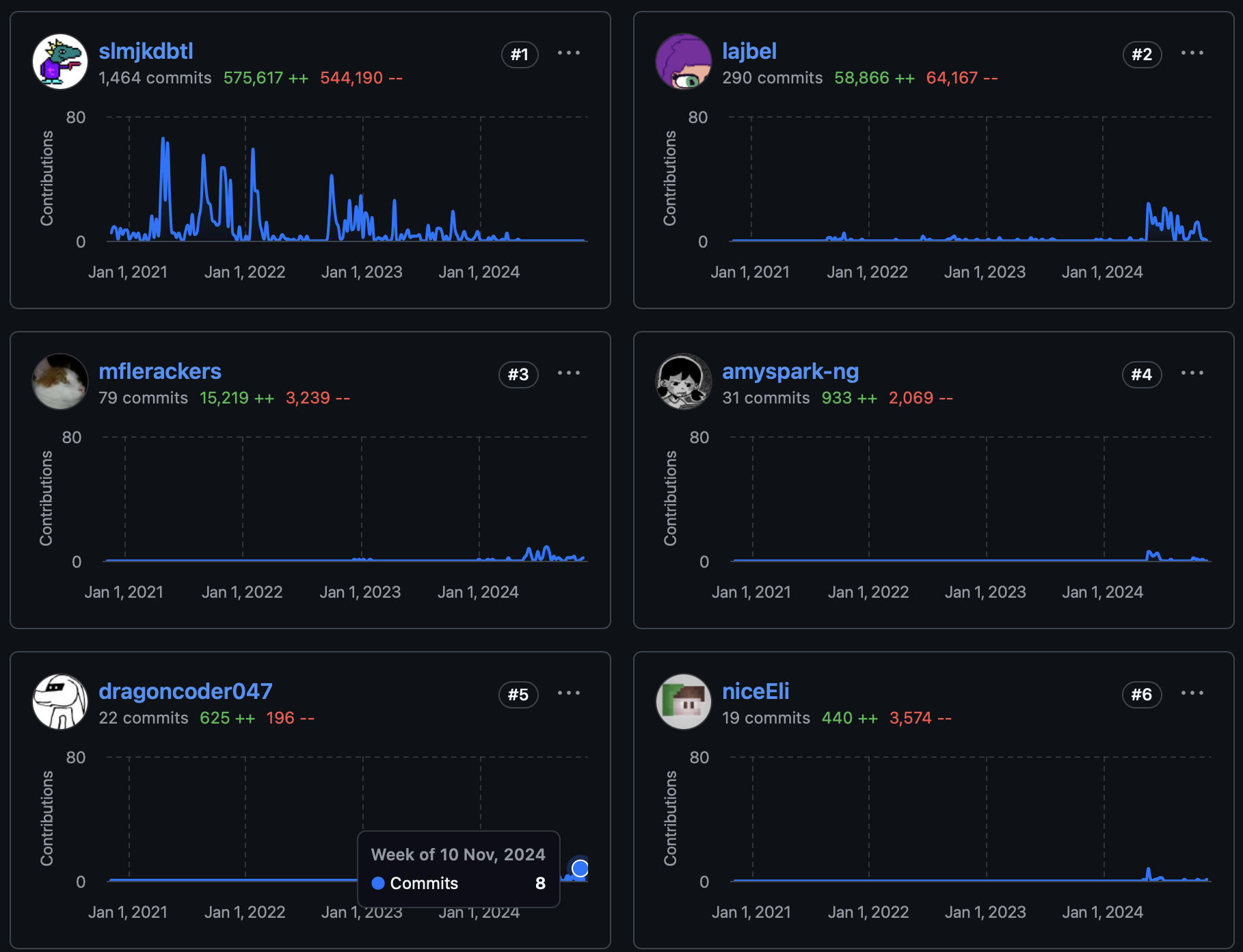This screenshot has height=952, width=1243.
Task: Click lajbel's purple-haired avatar
Action: tap(683, 62)
